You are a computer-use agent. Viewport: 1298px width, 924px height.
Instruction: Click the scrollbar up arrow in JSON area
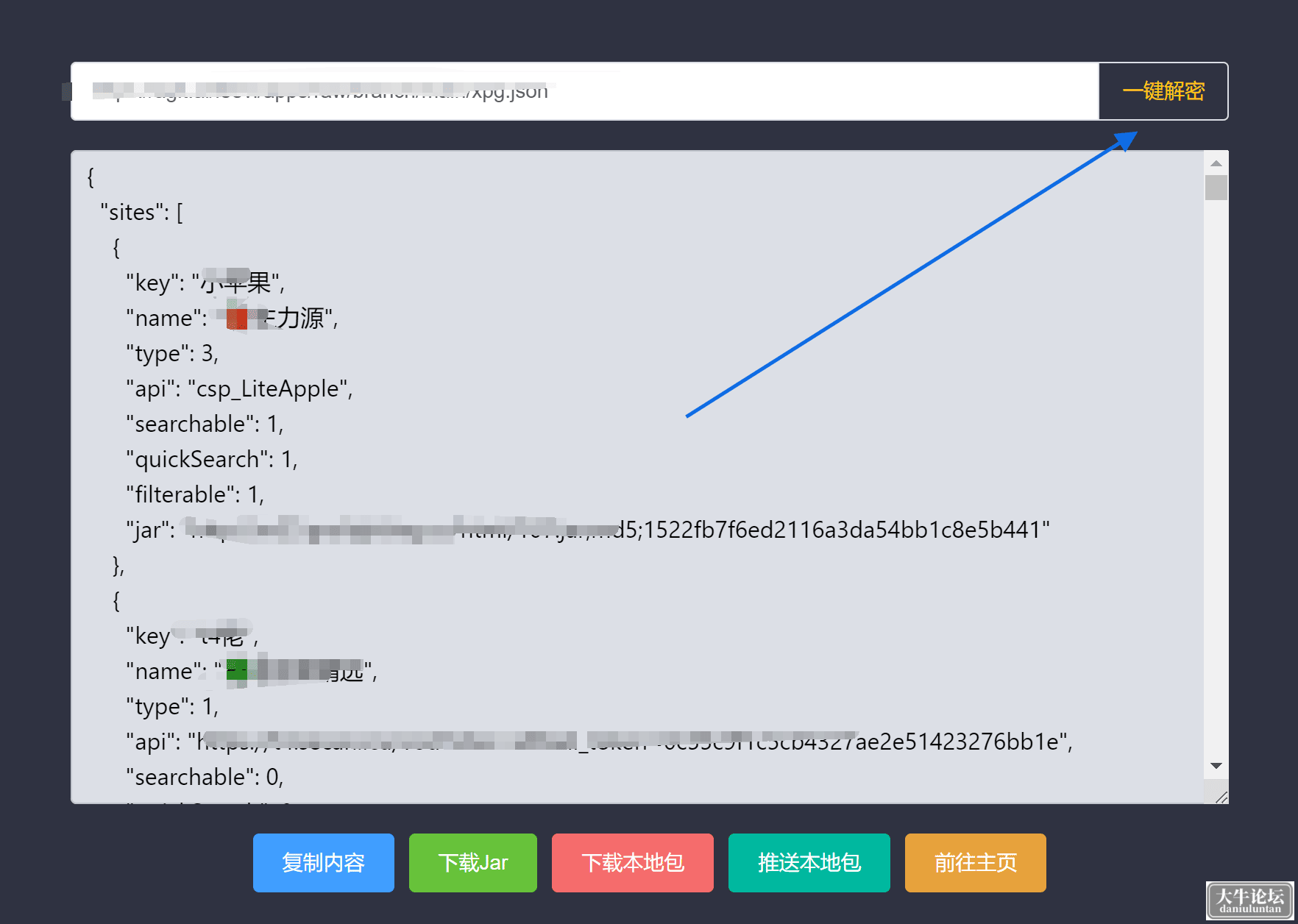[x=1216, y=163]
